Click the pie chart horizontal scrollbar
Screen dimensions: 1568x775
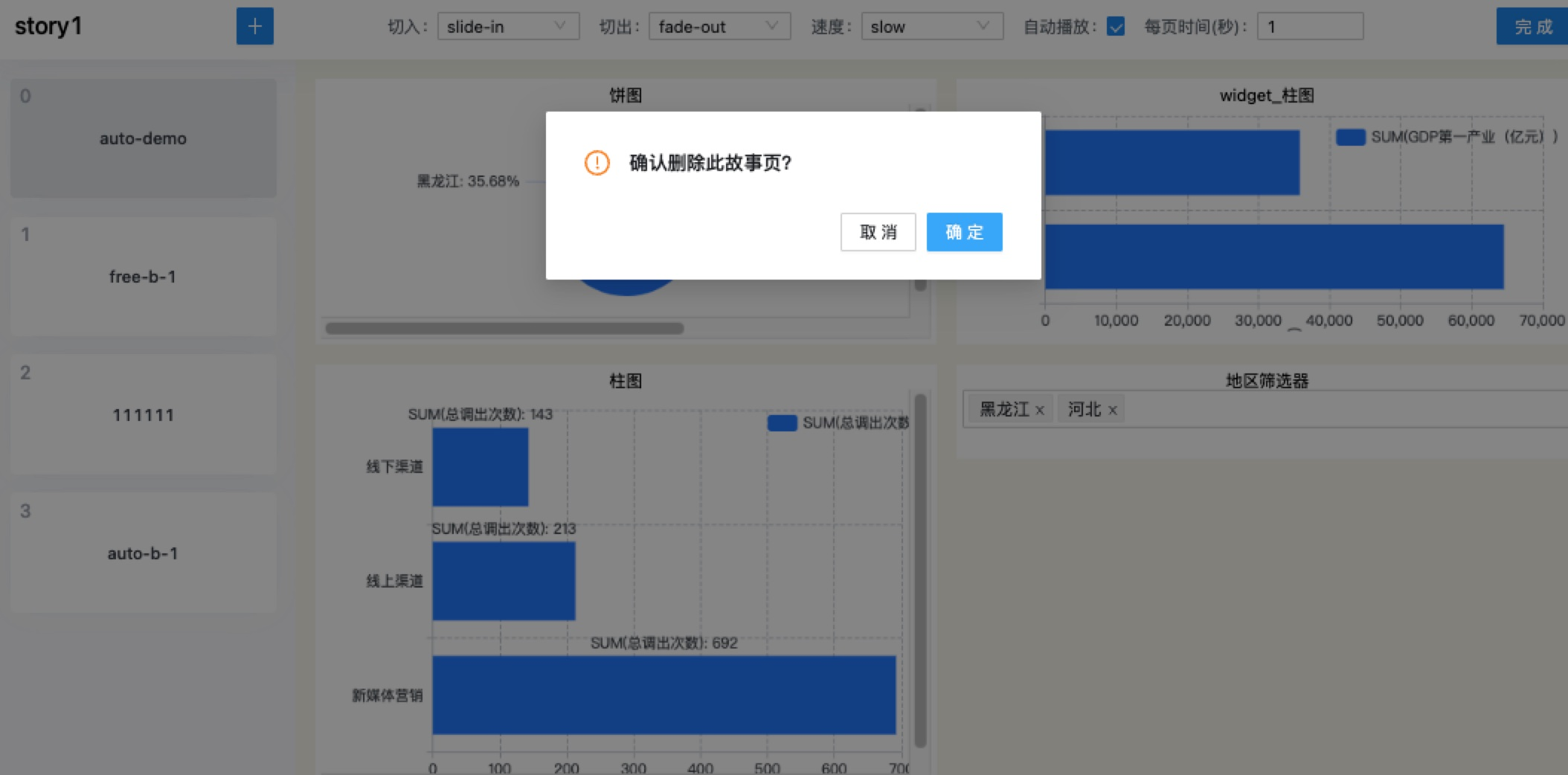(504, 328)
